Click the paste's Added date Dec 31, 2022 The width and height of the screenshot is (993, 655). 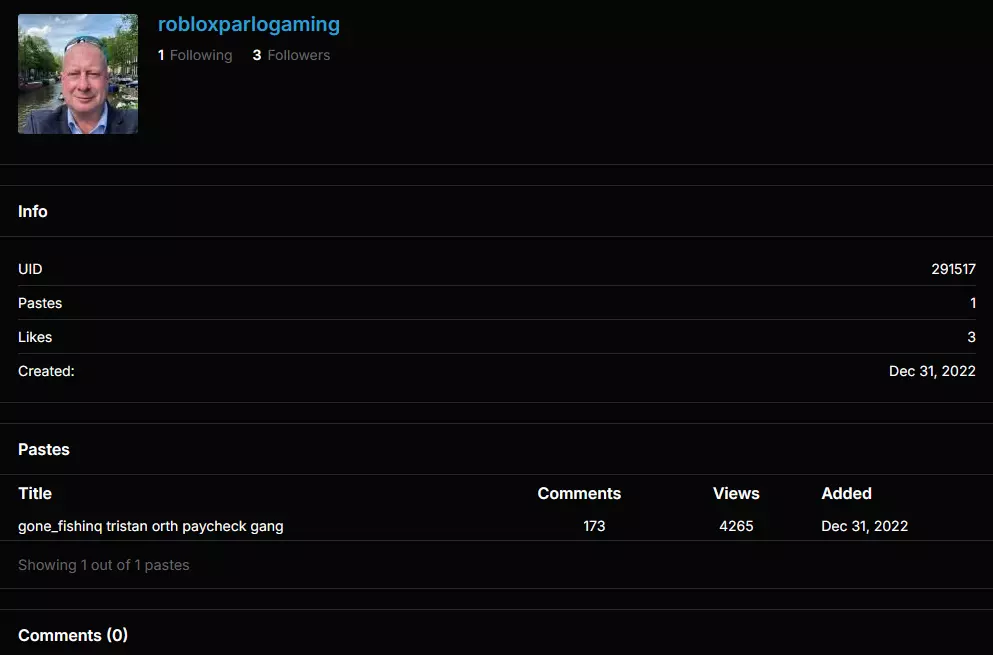pos(864,526)
